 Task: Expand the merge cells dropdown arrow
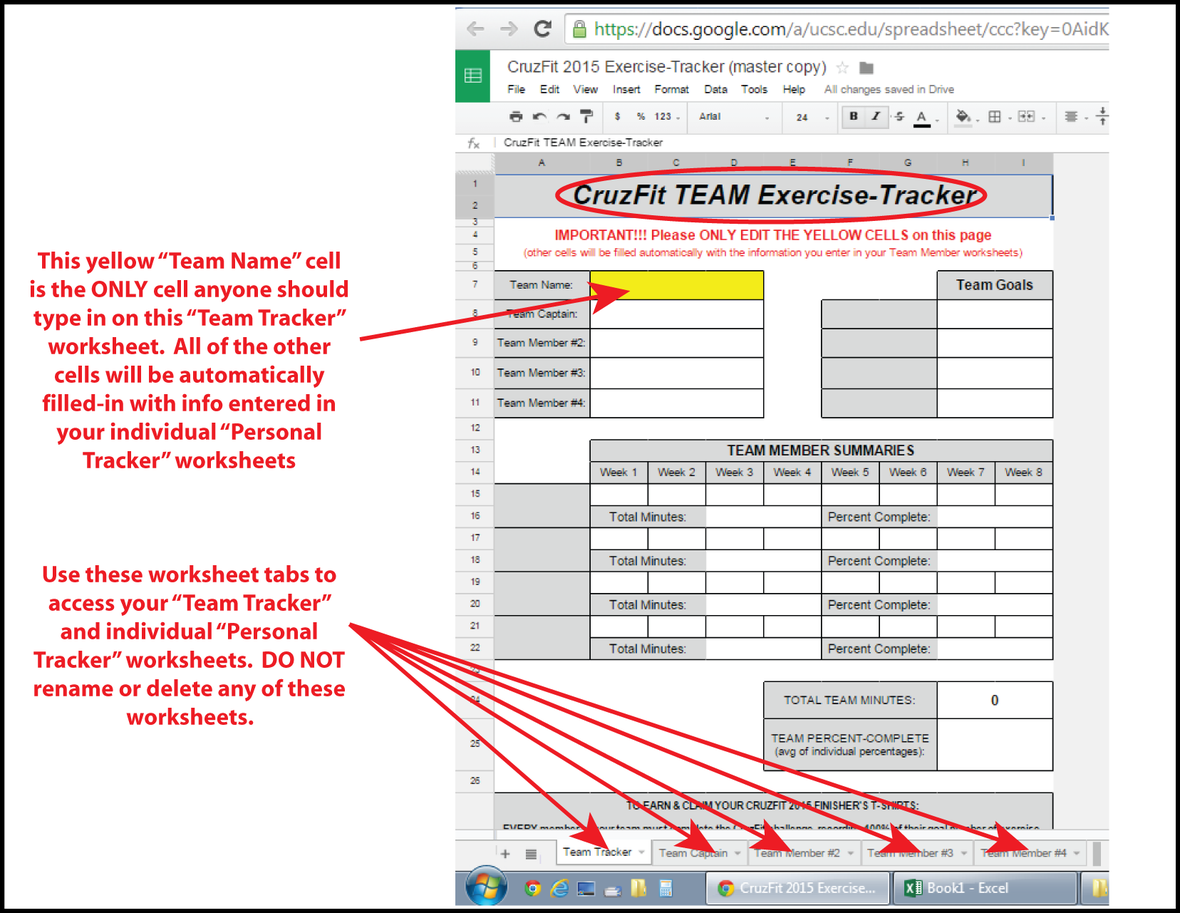pyautogui.click(x=1044, y=118)
